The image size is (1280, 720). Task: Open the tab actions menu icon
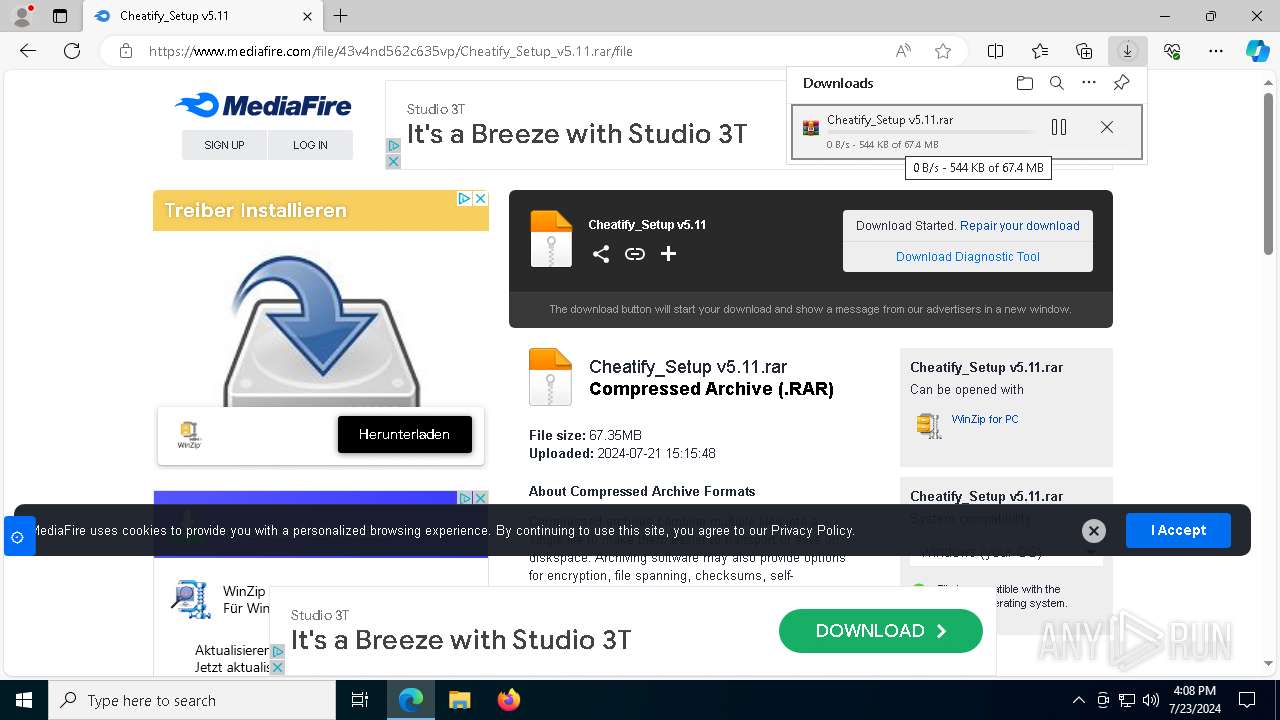click(x=60, y=16)
